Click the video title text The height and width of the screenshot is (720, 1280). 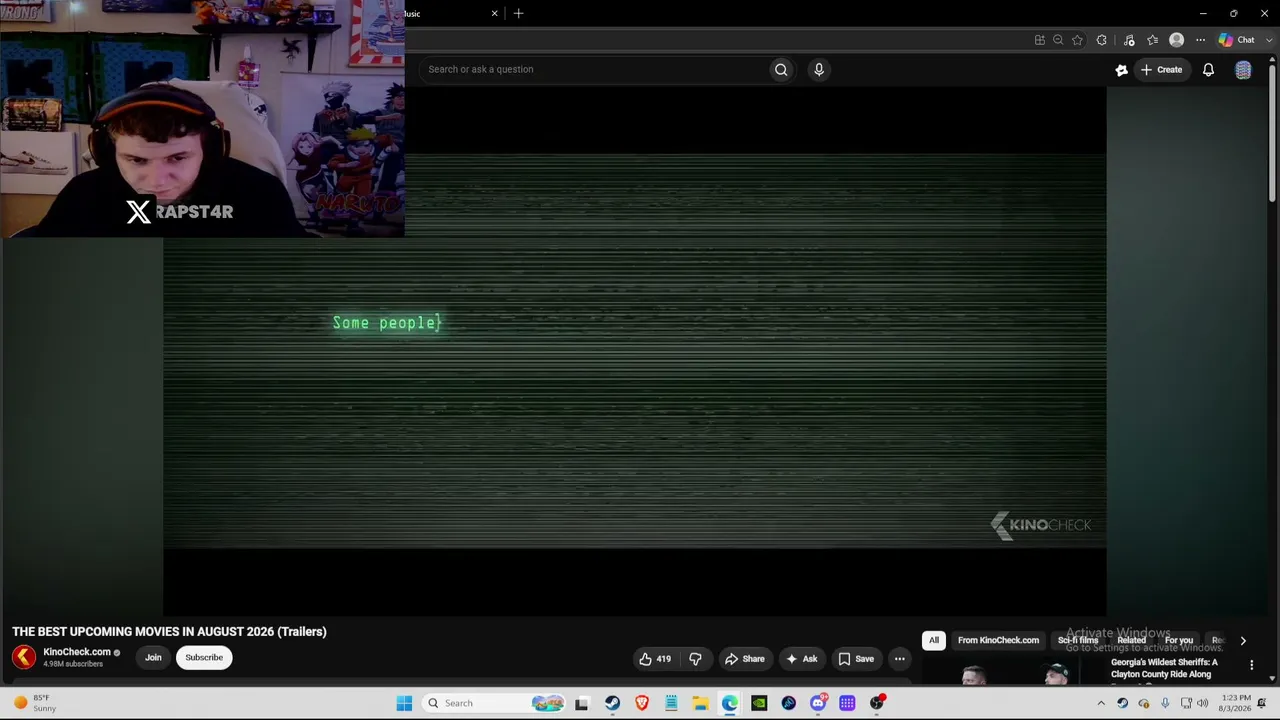[x=170, y=632]
